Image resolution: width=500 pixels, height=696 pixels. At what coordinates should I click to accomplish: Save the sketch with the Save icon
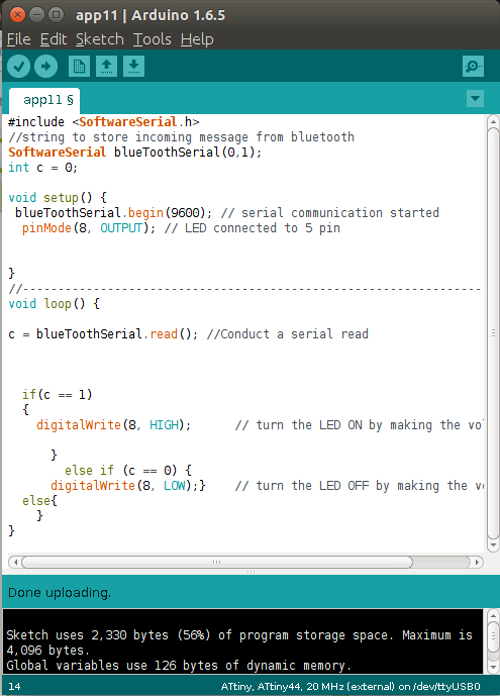[x=134, y=67]
